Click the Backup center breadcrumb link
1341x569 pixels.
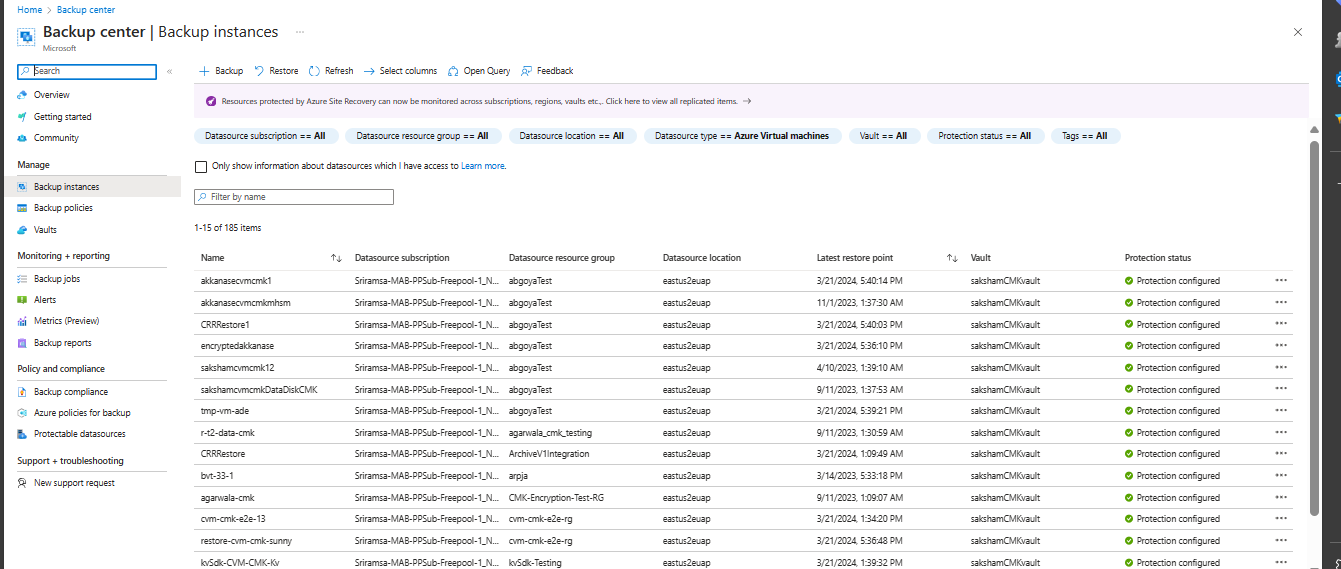88,10
